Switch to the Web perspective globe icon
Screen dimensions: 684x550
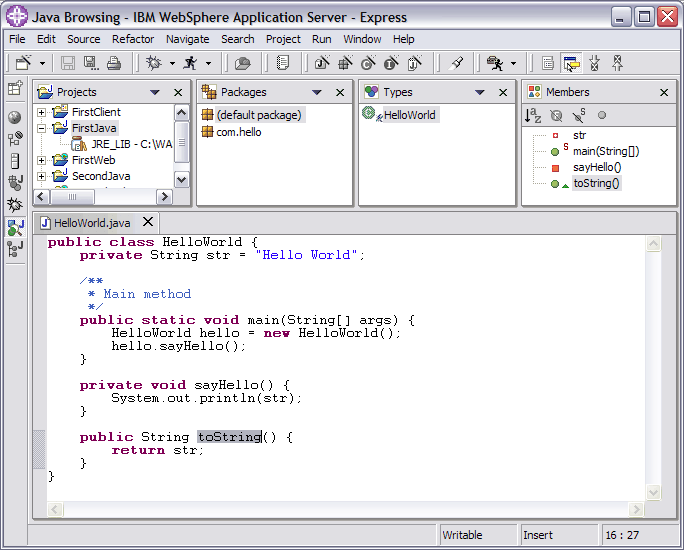coord(15,117)
